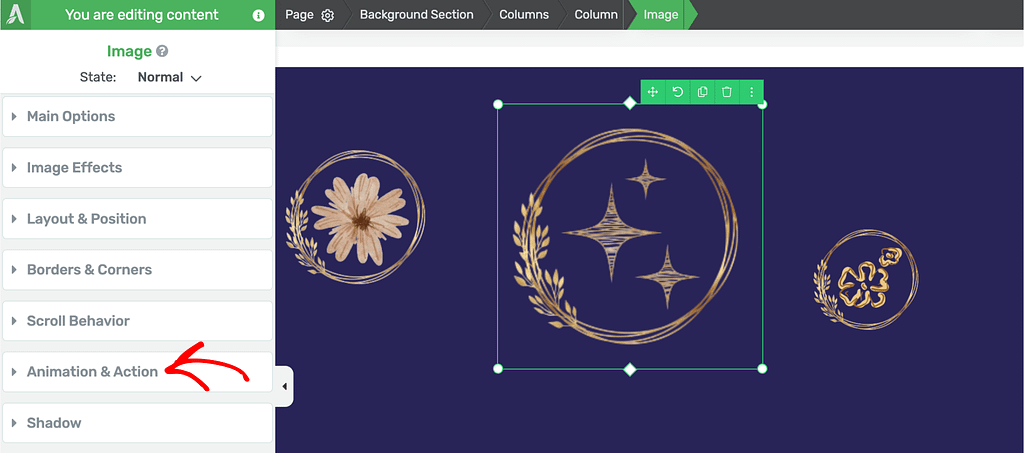Expand the Layout & Position panel

pyautogui.click(x=137, y=219)
